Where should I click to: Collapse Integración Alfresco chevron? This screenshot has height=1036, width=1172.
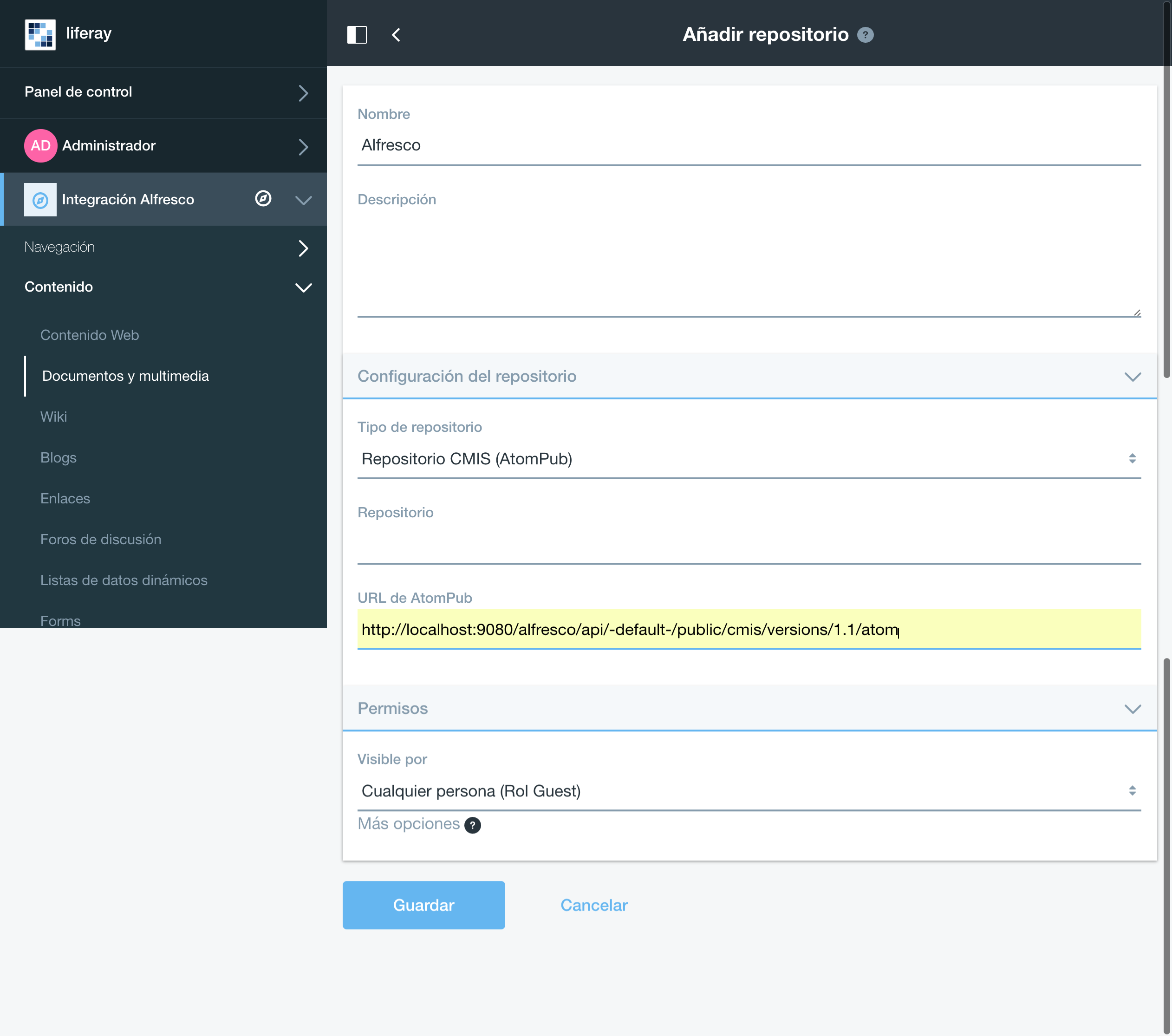tap(303, 200)
